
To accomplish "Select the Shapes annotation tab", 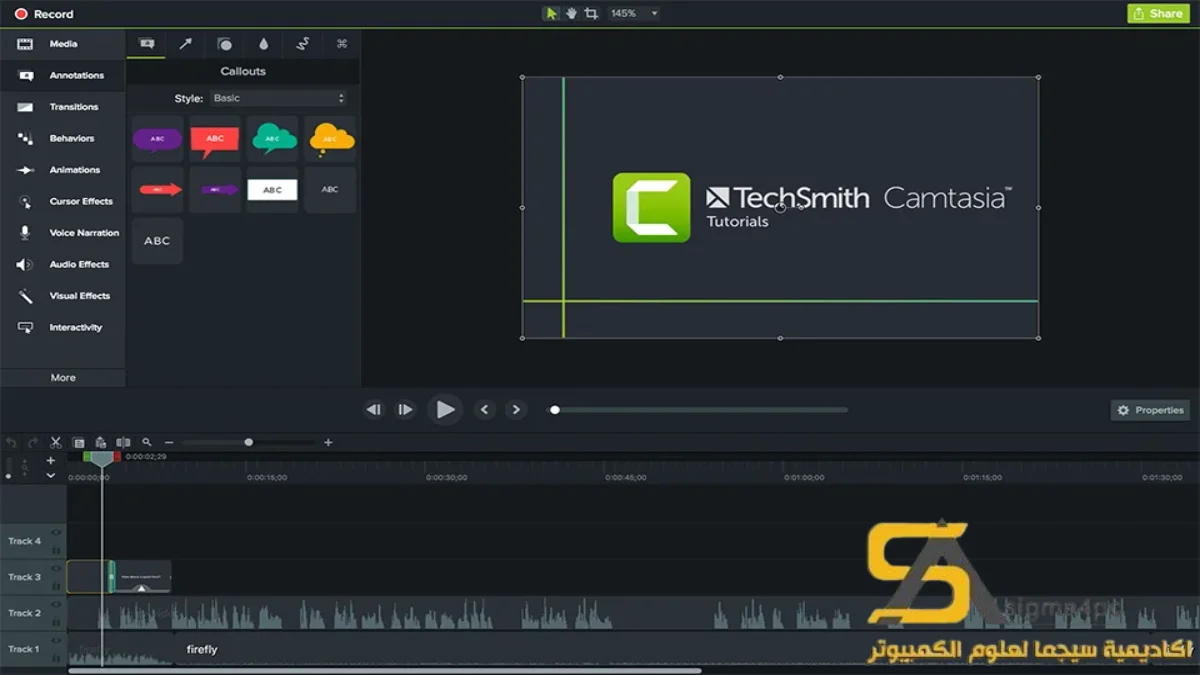I will [x=225, y=44].
